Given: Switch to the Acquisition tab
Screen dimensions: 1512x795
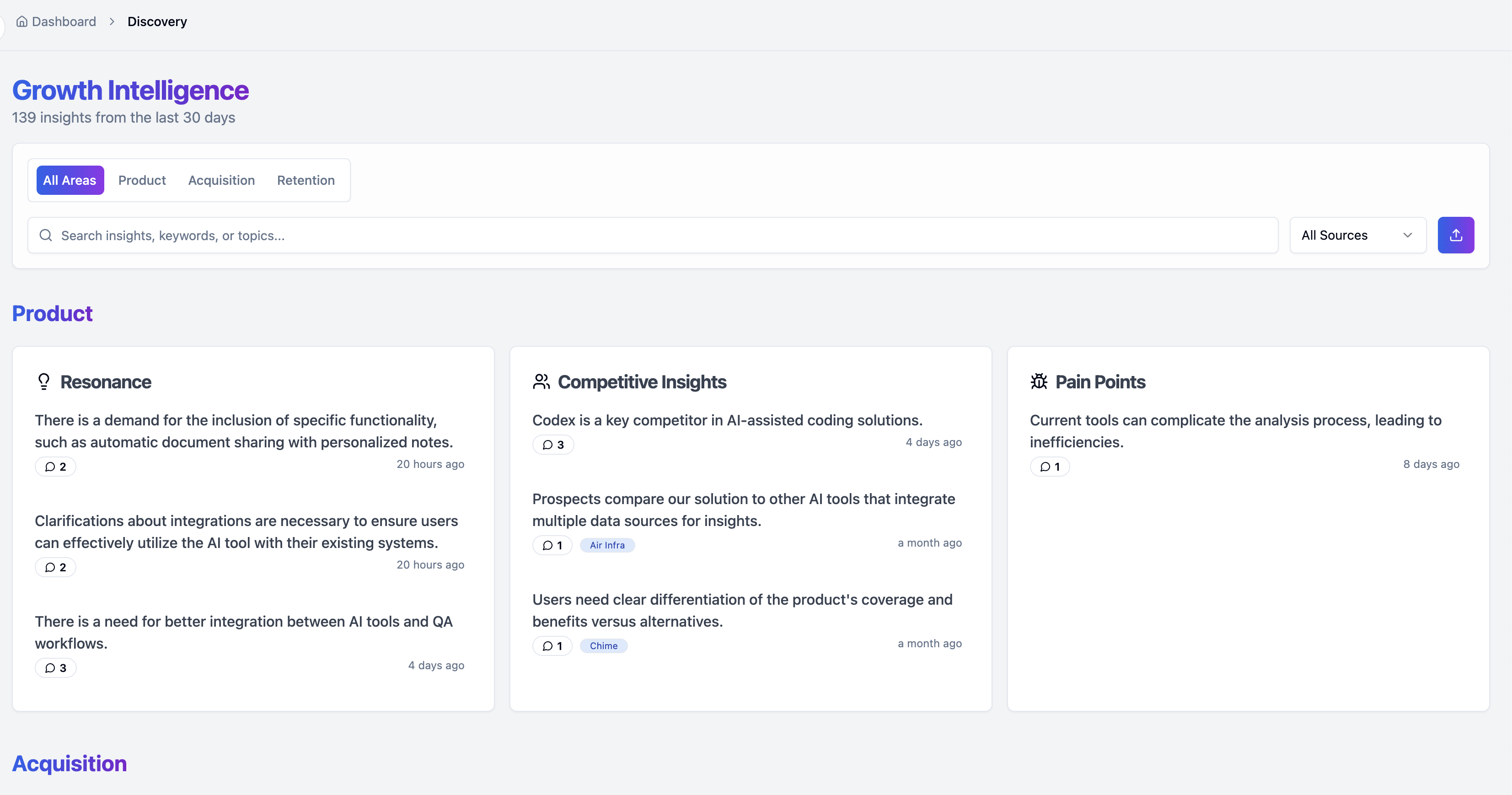Looking at the screenshot, I should point(221,180).
